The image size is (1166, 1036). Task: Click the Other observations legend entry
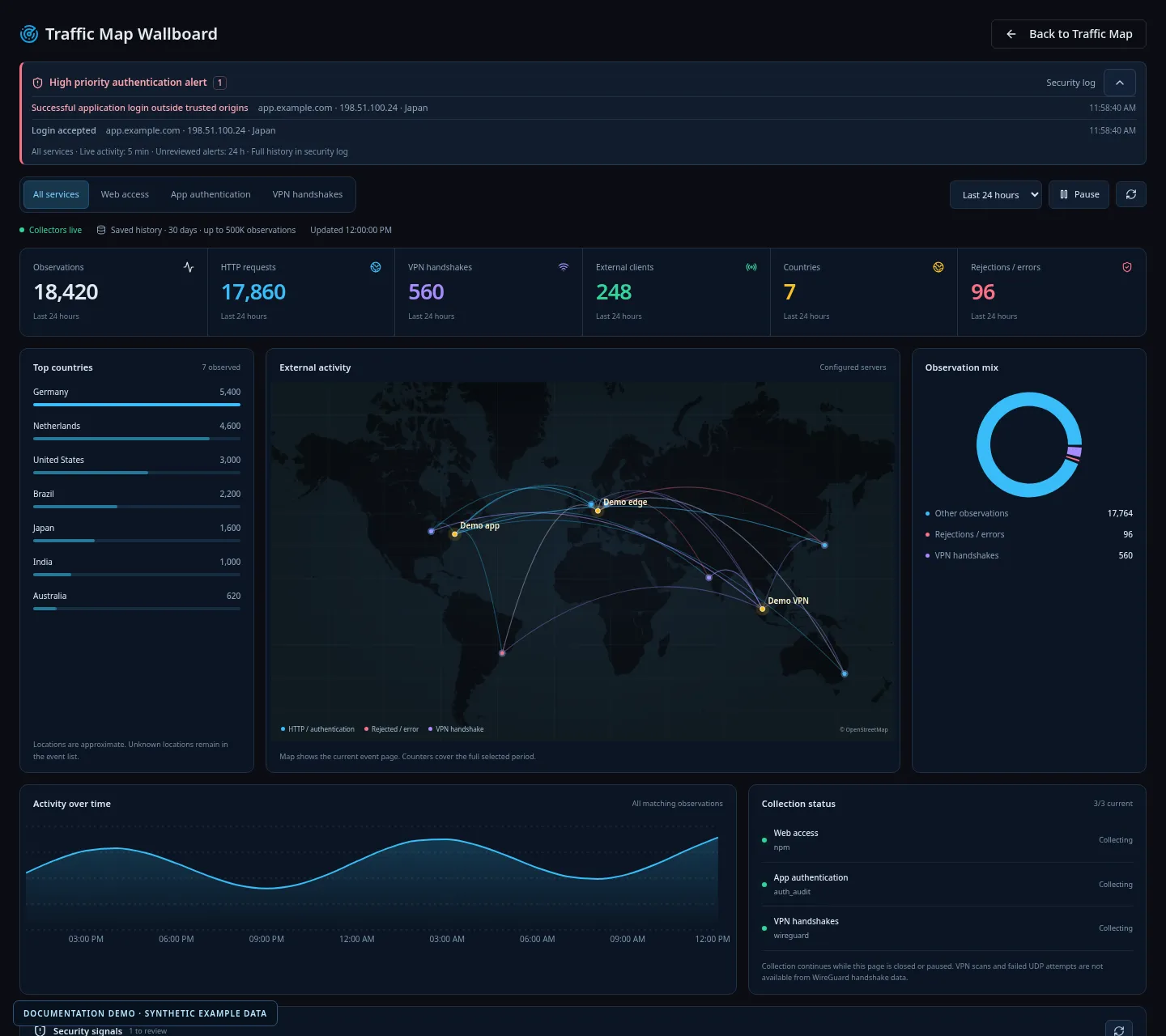click(x=1028, y=513)
